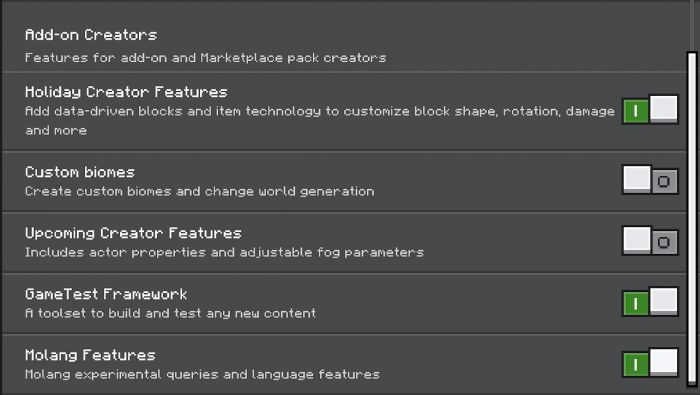Click the change world generation description
The width and height of the screenshot is (700, 395).
click(200, 191)
